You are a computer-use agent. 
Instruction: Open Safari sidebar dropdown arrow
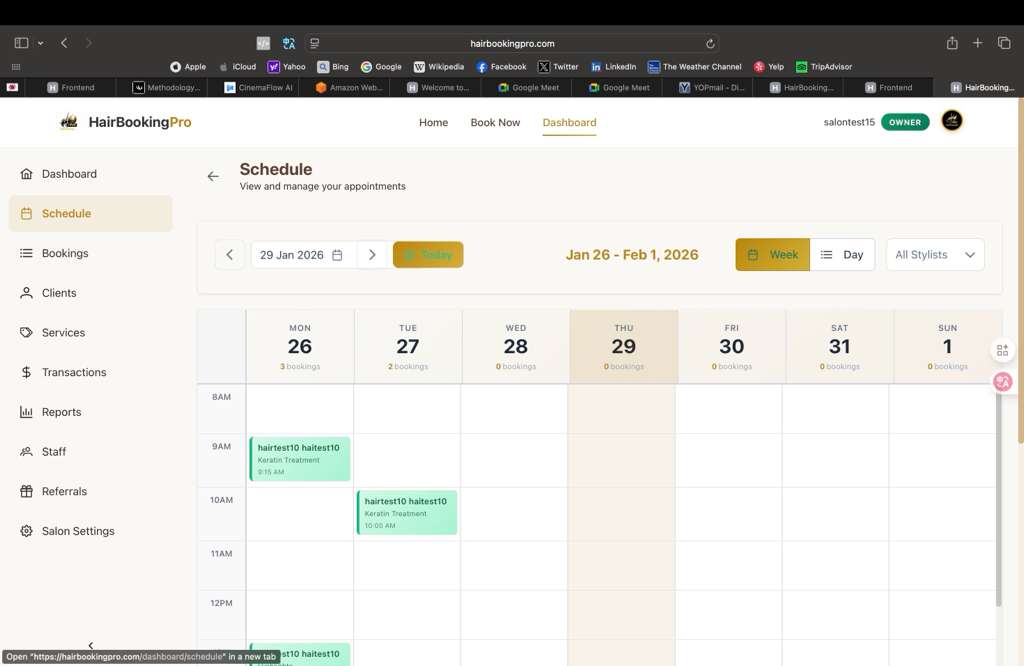(x=40, y=44)
